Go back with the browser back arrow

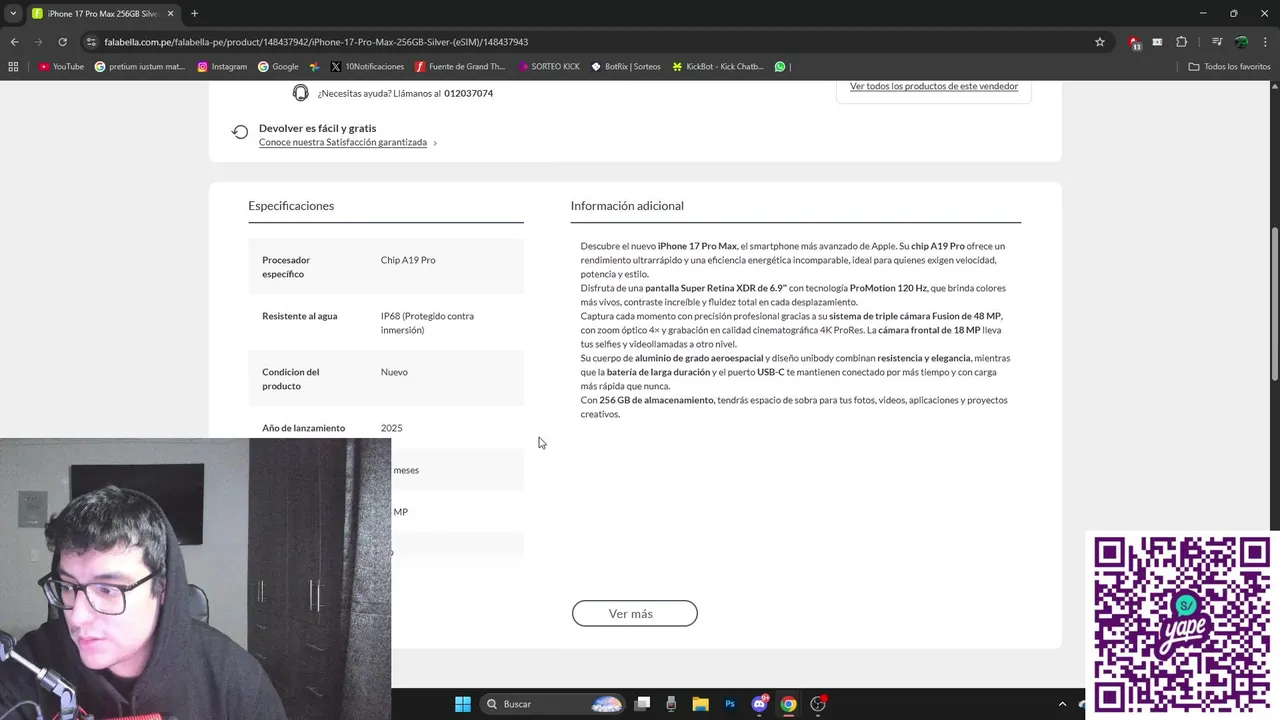pyautogui.click(x=14, y=42)
